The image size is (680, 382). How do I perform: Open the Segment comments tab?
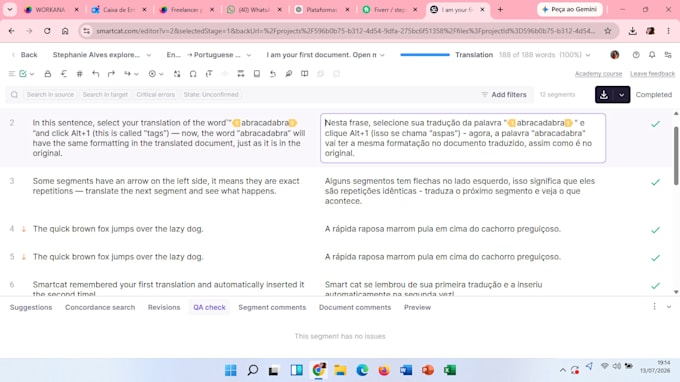(272, 307)
